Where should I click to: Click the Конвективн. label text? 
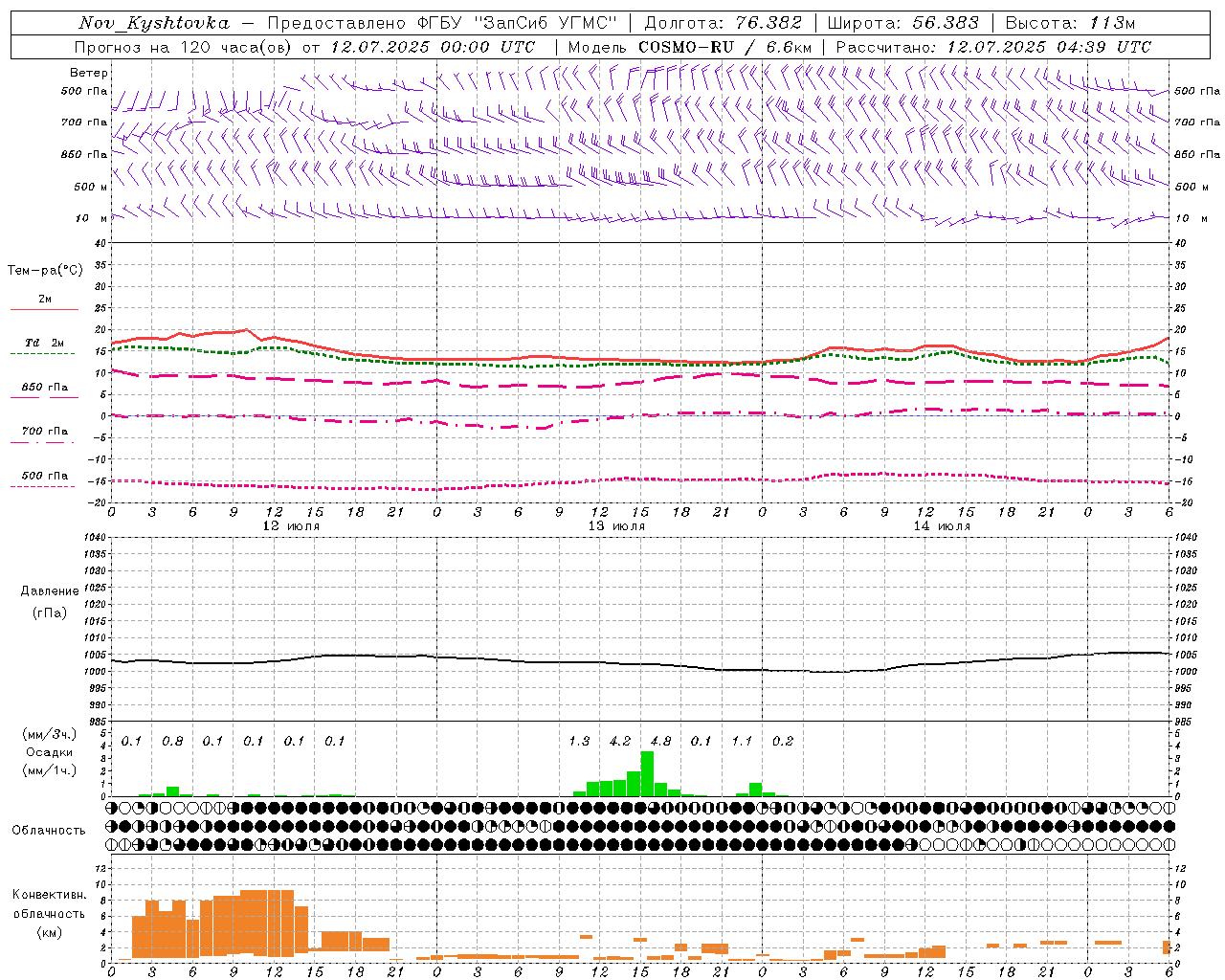(49, 895)
